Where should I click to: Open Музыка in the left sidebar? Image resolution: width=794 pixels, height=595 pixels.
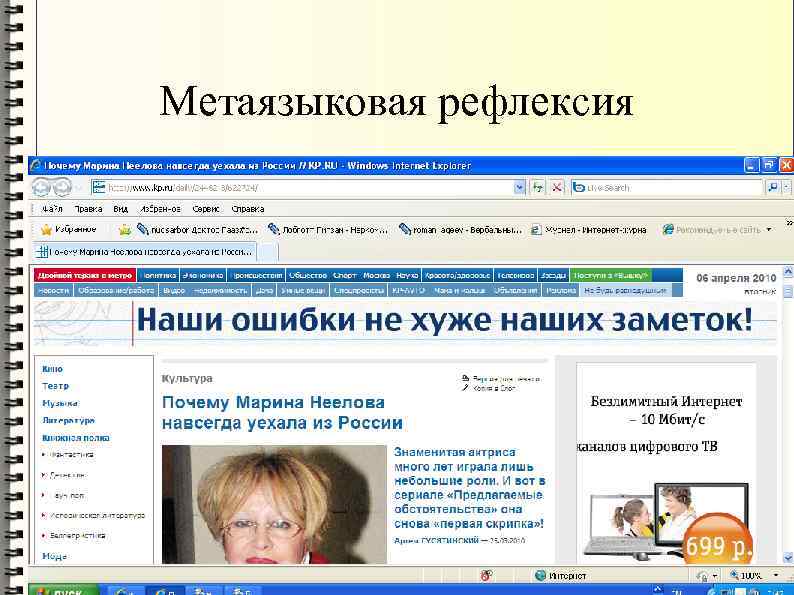60,403
